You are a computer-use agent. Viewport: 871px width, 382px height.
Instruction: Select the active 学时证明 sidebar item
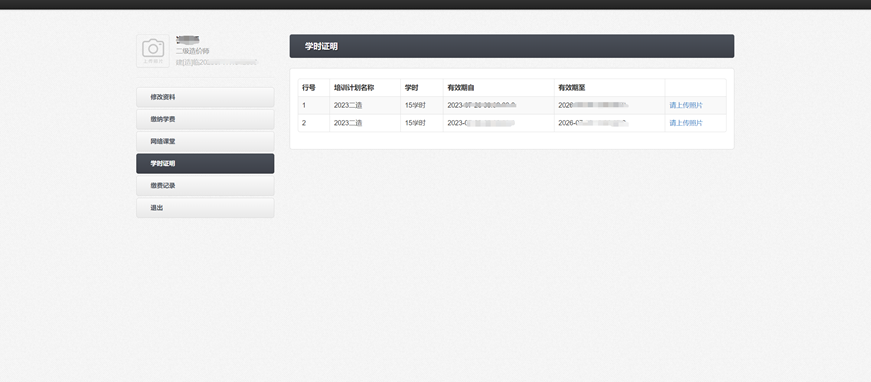(205, 164)
